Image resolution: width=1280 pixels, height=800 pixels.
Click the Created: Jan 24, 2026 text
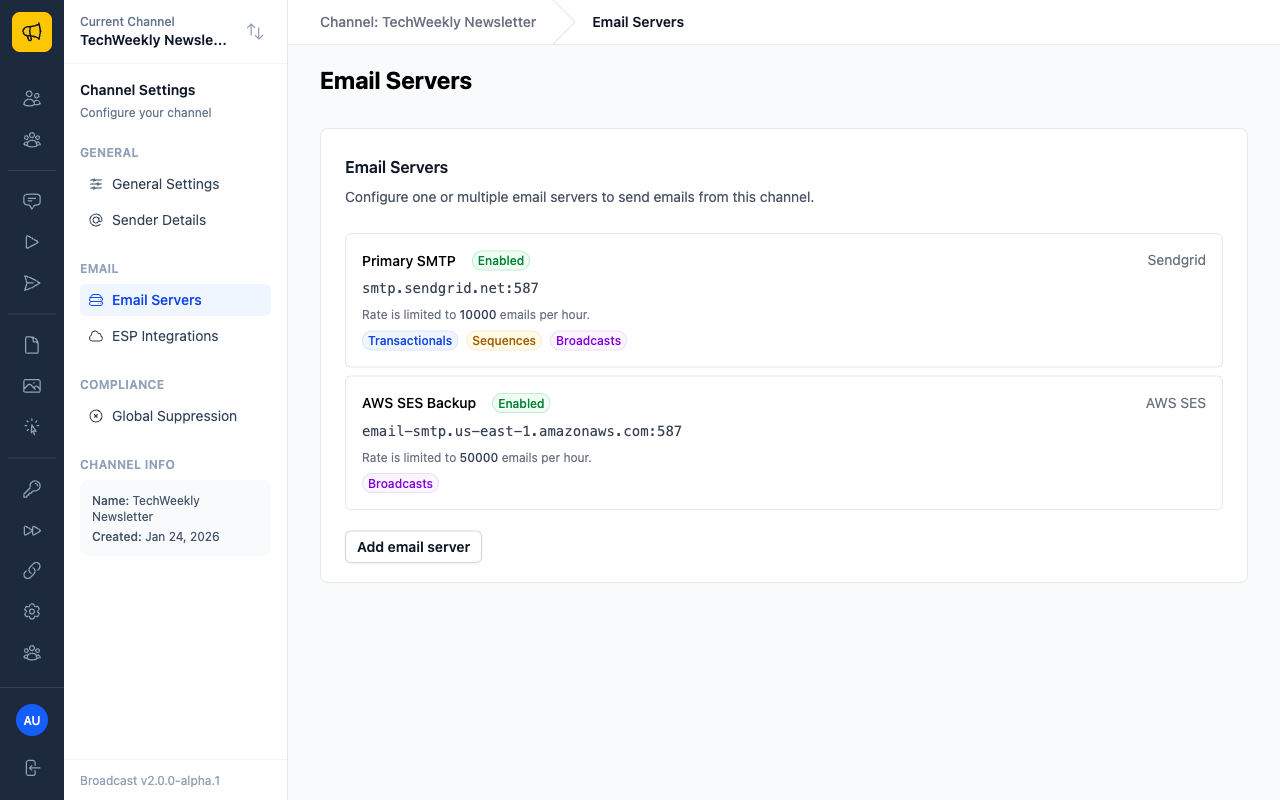tap(156, 537)
